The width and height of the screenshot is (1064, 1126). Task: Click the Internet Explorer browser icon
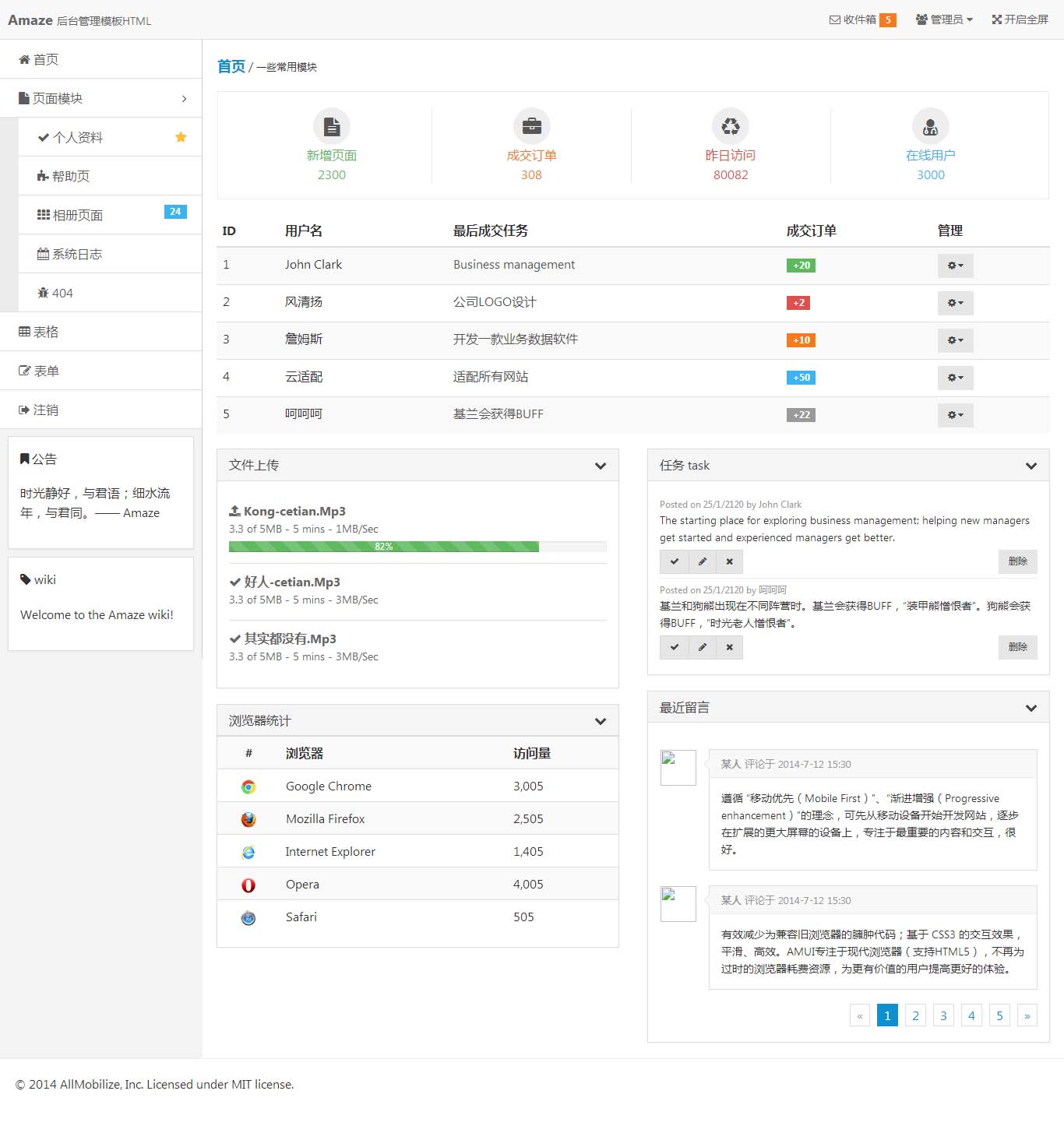[x=248, y=852]
